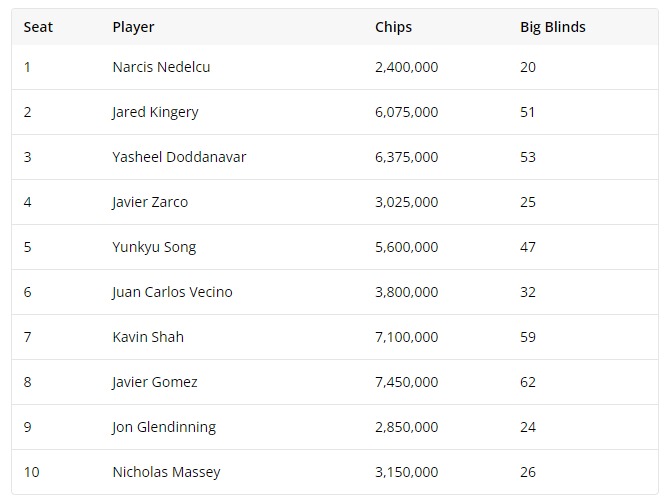Image resolution: width=668 pixels, height=501 pixels.
Task: Select the 7,100,000 chips value
Action: [406, 337]
